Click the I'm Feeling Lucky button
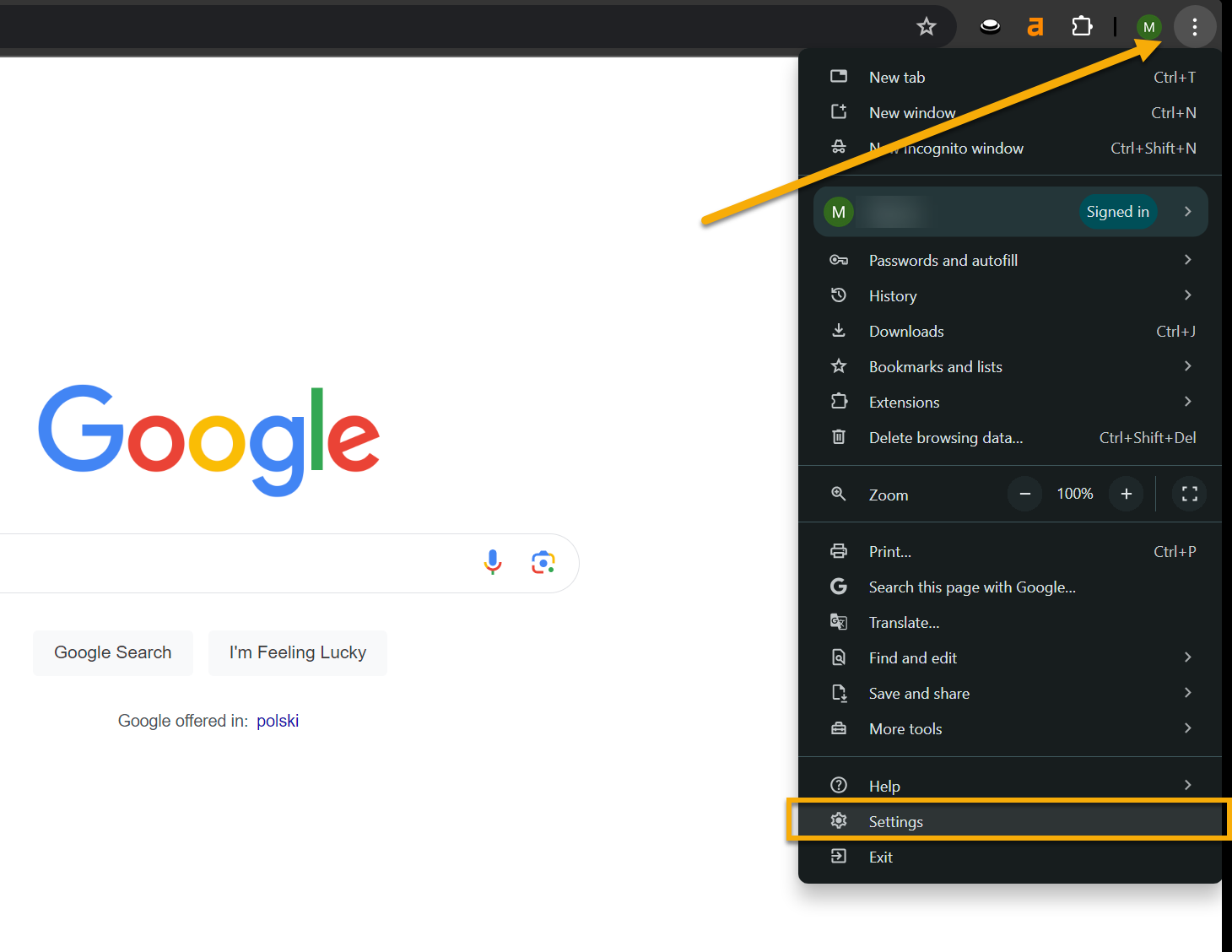 click(298, 652)
